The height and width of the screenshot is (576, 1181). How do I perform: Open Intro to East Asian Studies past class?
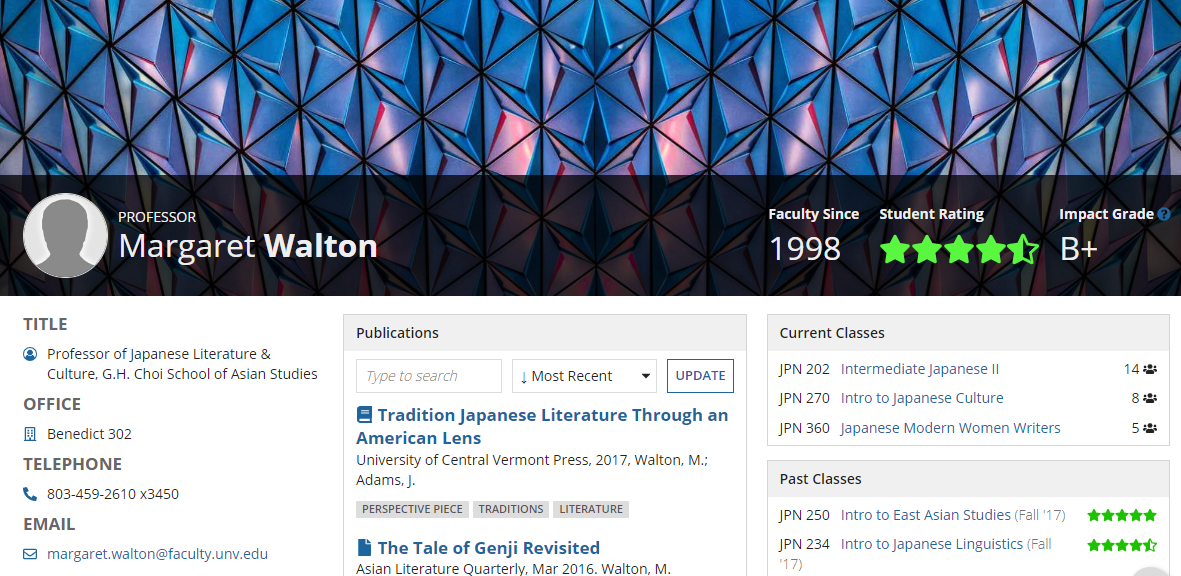tap(926, 515)
